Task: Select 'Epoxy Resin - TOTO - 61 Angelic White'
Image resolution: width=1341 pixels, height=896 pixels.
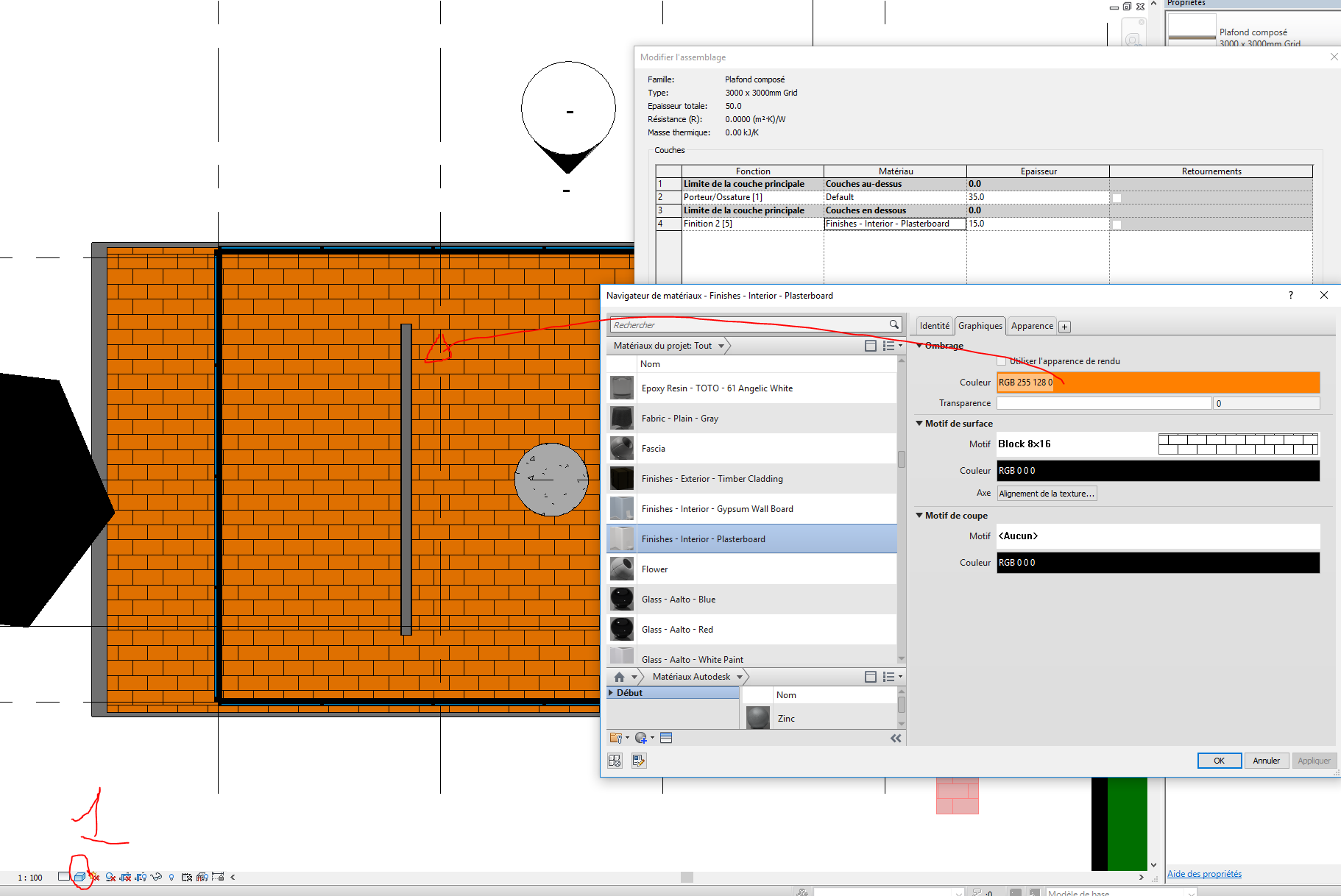Action: click(x=751, y=388)
